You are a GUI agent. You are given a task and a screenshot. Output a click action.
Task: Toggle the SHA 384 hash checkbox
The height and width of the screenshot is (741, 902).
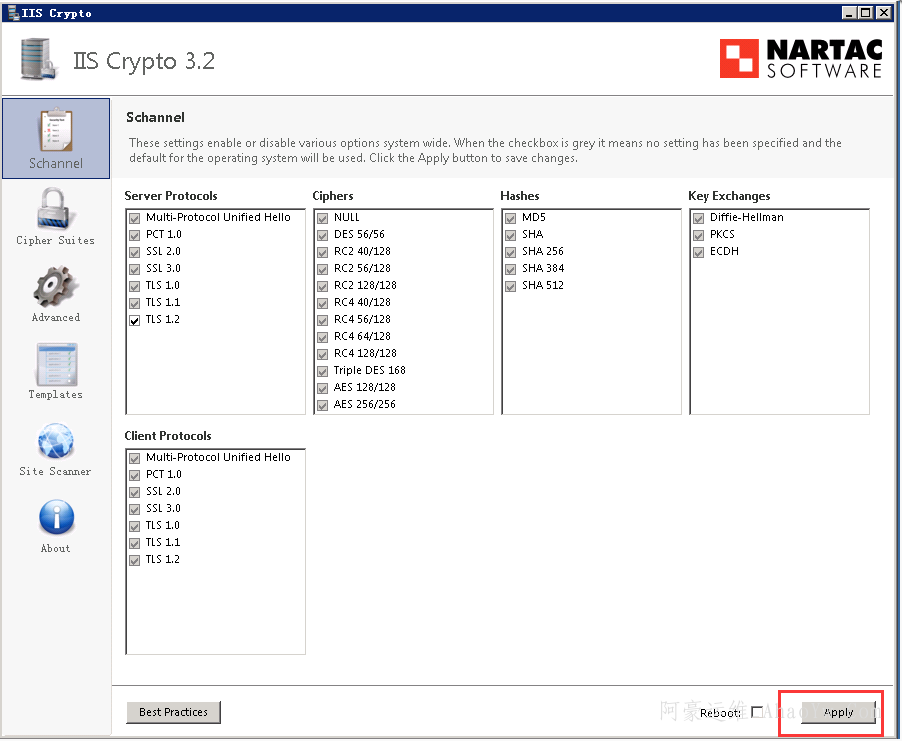click(510, 269)
